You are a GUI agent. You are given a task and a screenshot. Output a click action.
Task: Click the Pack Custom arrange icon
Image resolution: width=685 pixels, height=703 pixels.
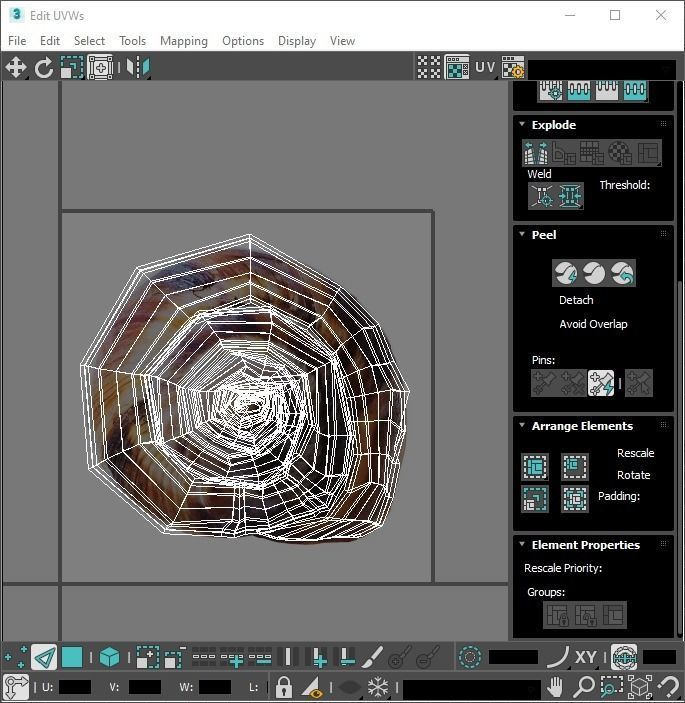(535, 467)
